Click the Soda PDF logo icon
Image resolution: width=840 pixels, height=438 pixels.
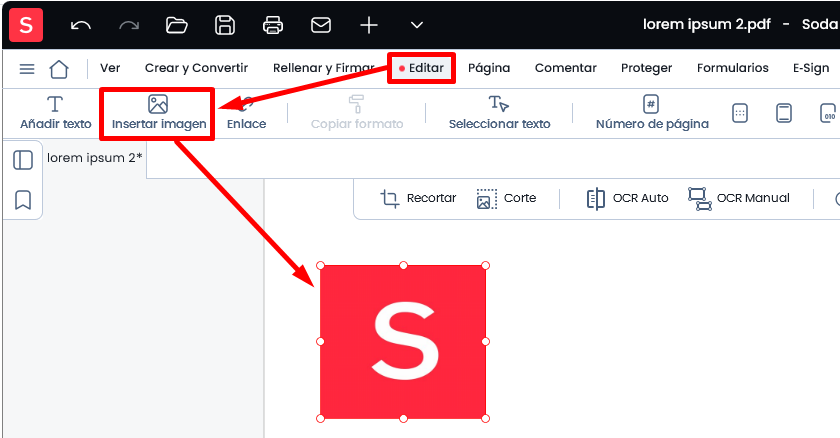click(x=26, y=25)
